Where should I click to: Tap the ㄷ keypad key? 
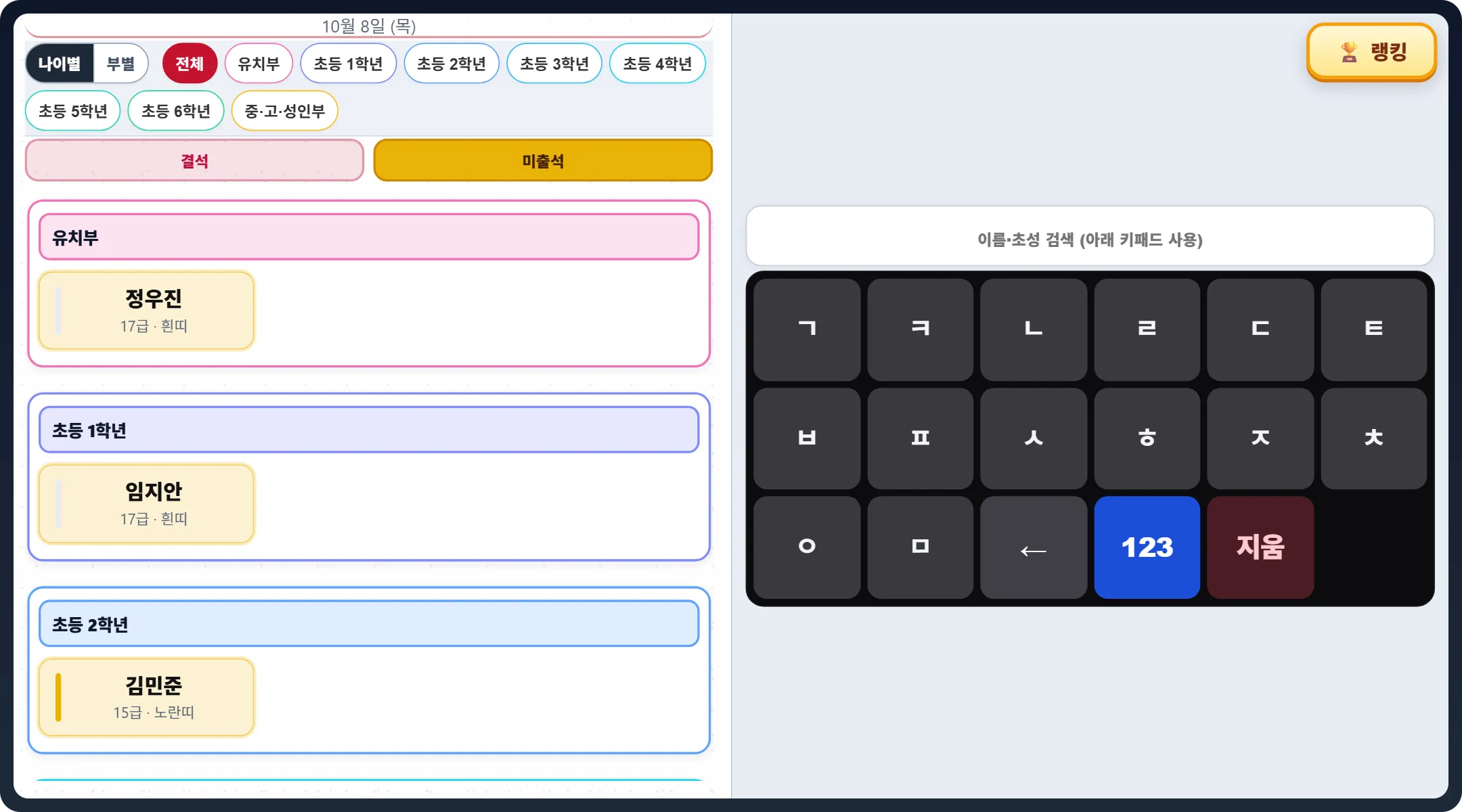(1260, 330)
